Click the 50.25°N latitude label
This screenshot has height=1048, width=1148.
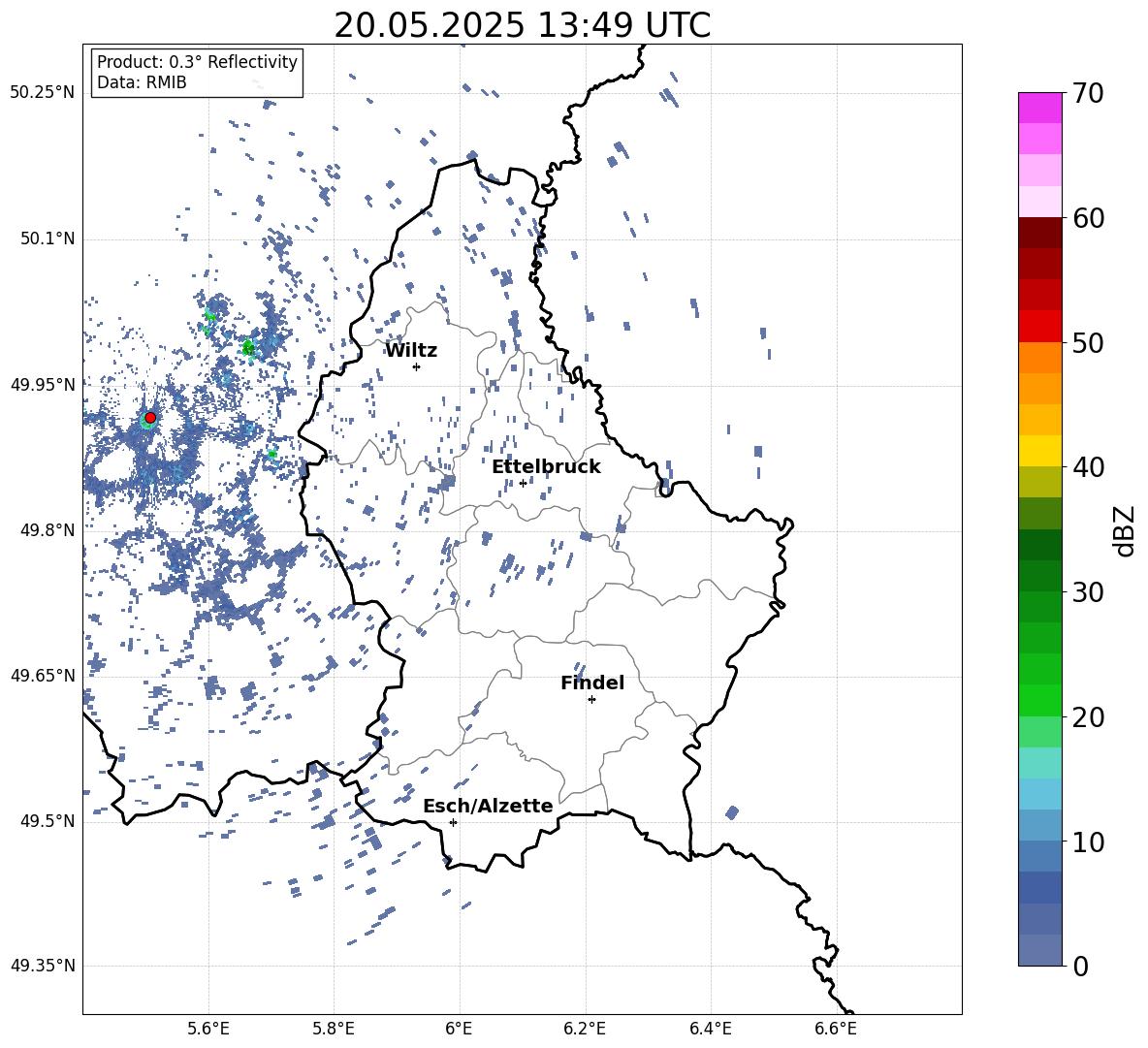pyautogui.click(x=43, y=93)
